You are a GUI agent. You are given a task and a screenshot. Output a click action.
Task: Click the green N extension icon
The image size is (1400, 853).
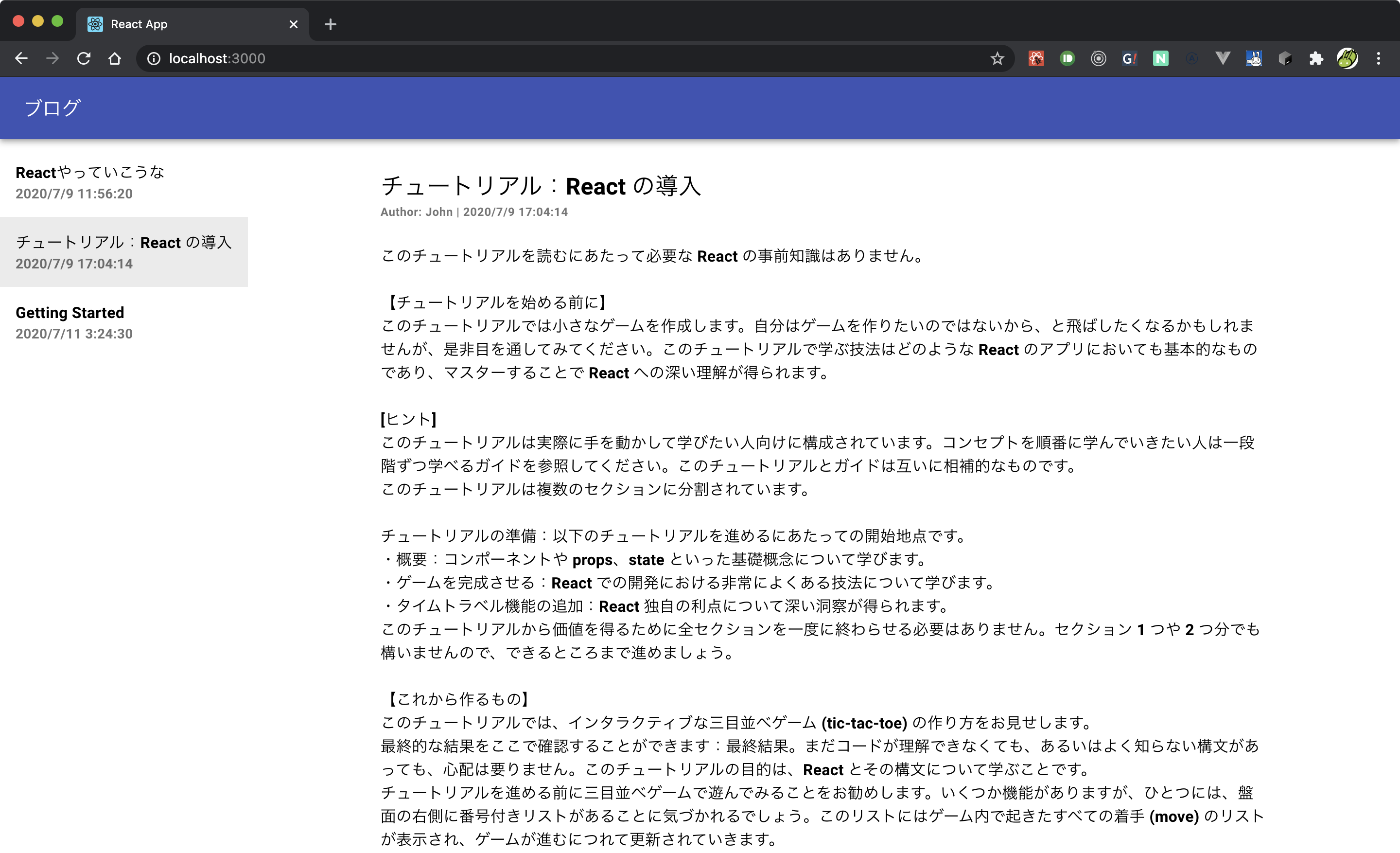[1160, 58]
